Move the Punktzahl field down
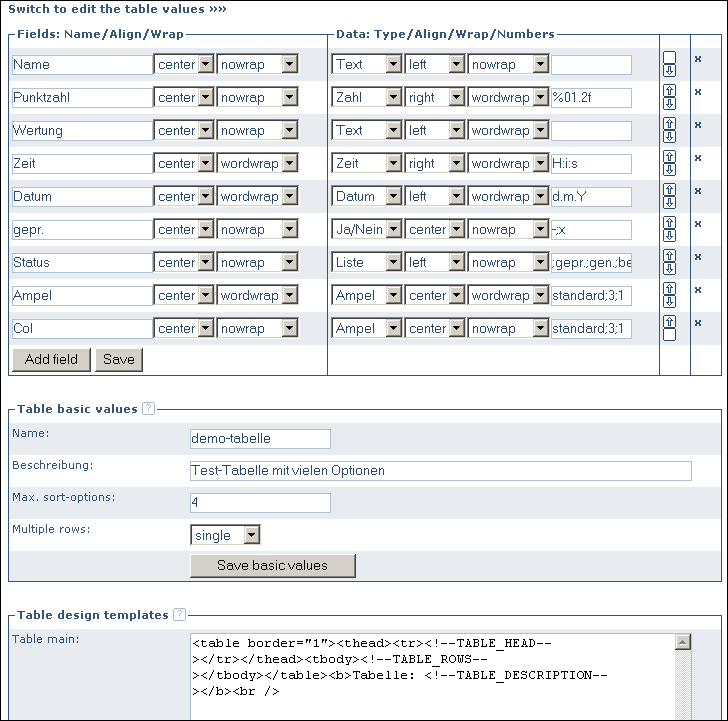This screenshot has height=721, width=728. click(x=669, y=104)
